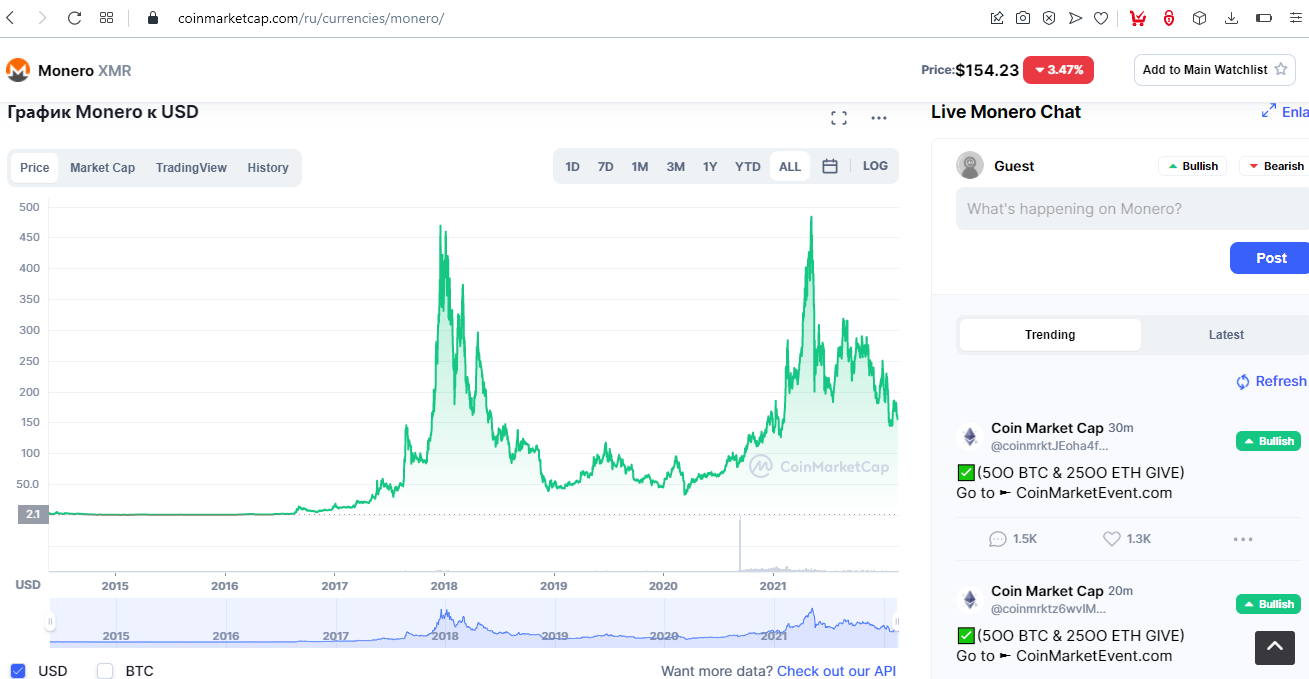The height and width of the screenshot is (679, 1309).
Task: Mark sentiment as Bullish
Action: [x=1193, y=166]
